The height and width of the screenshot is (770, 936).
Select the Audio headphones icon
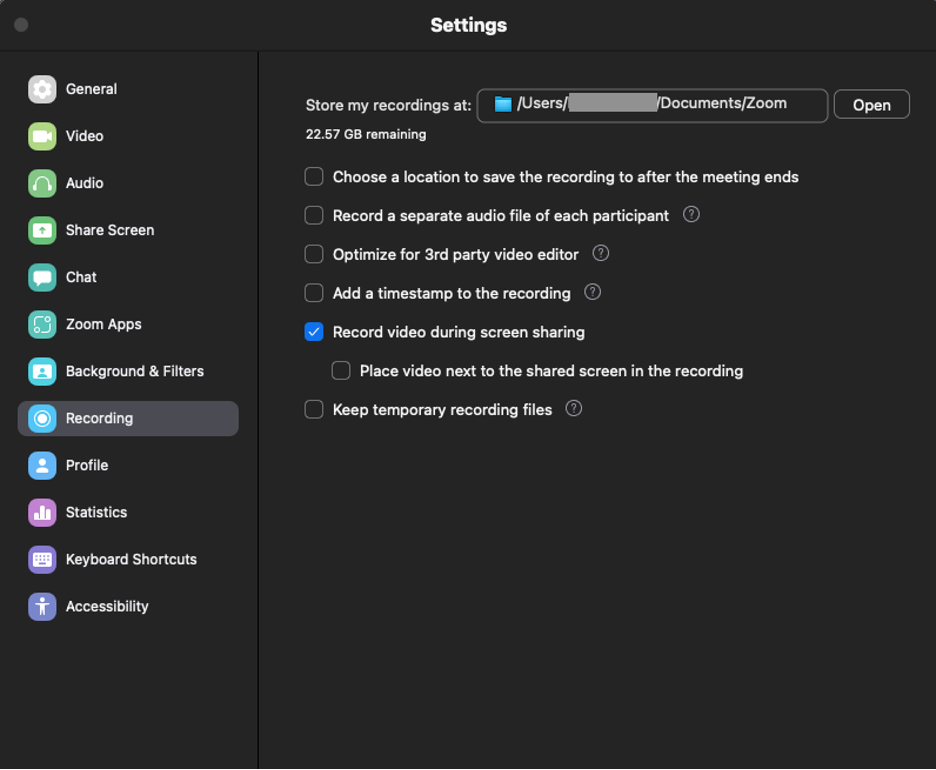pos(42,183)
